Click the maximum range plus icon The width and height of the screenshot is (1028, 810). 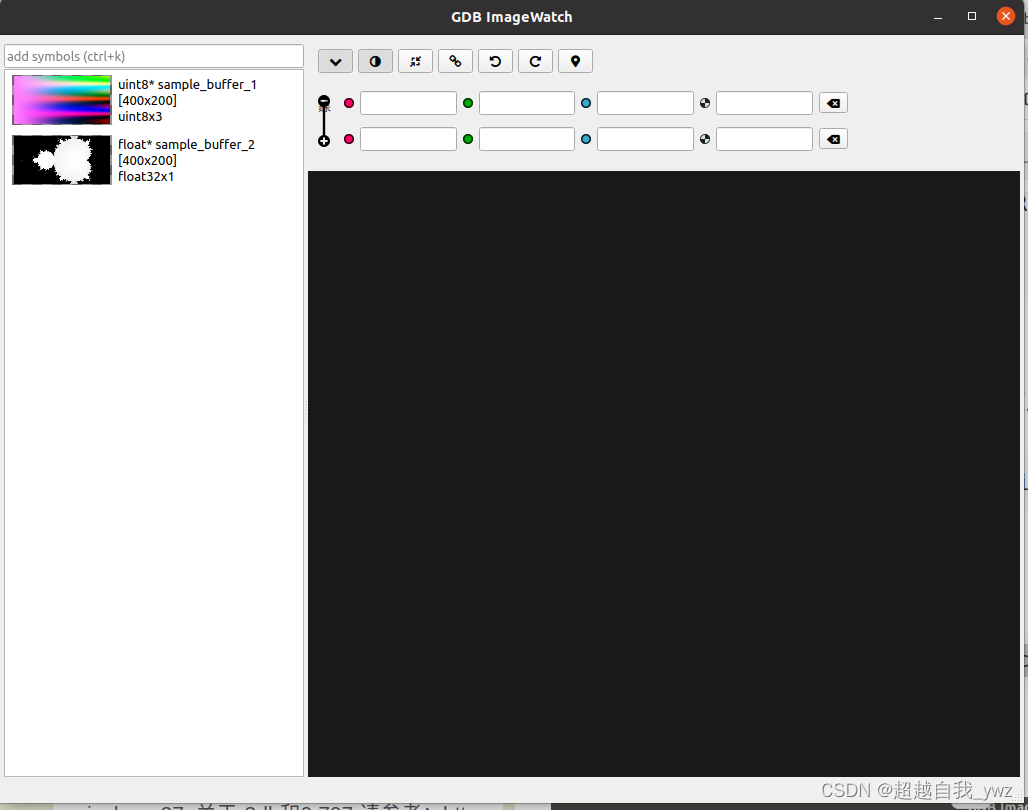[324, 141]
